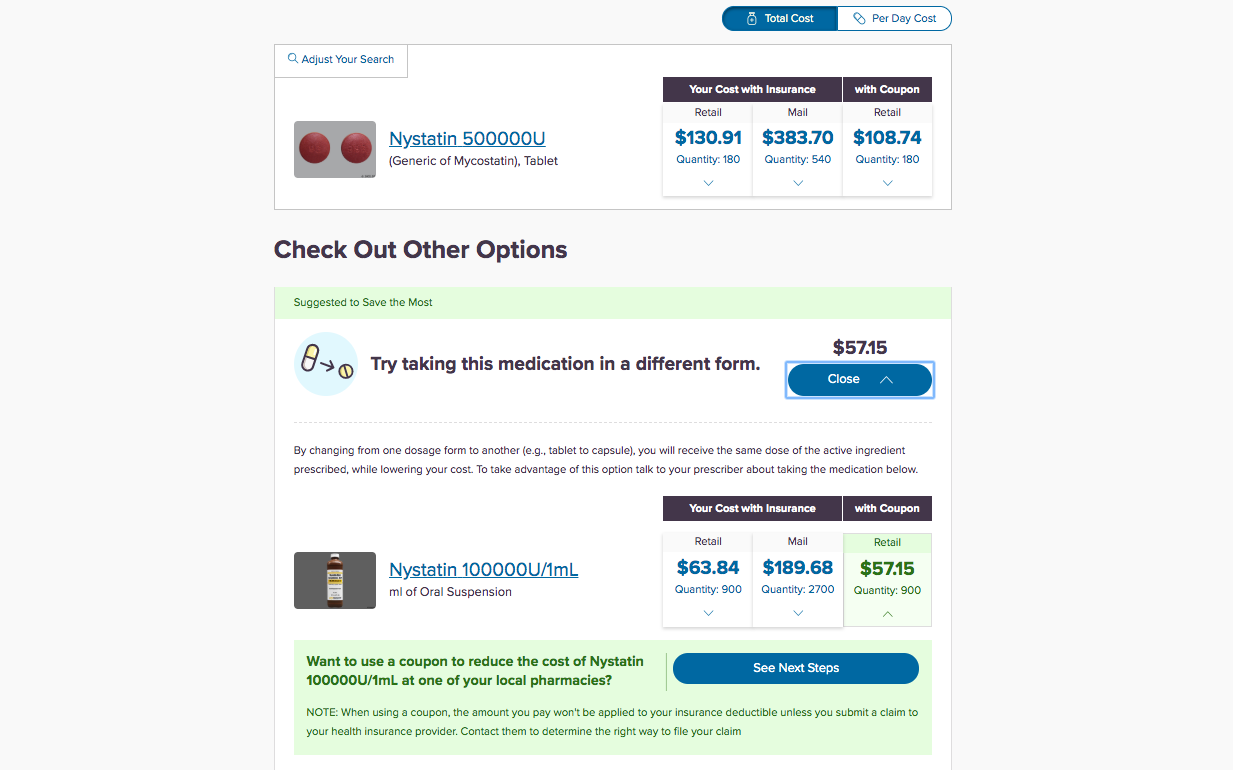Expand the $108.74 coupon cost chevron
The image size is (1233, 770).
point(888,183)
